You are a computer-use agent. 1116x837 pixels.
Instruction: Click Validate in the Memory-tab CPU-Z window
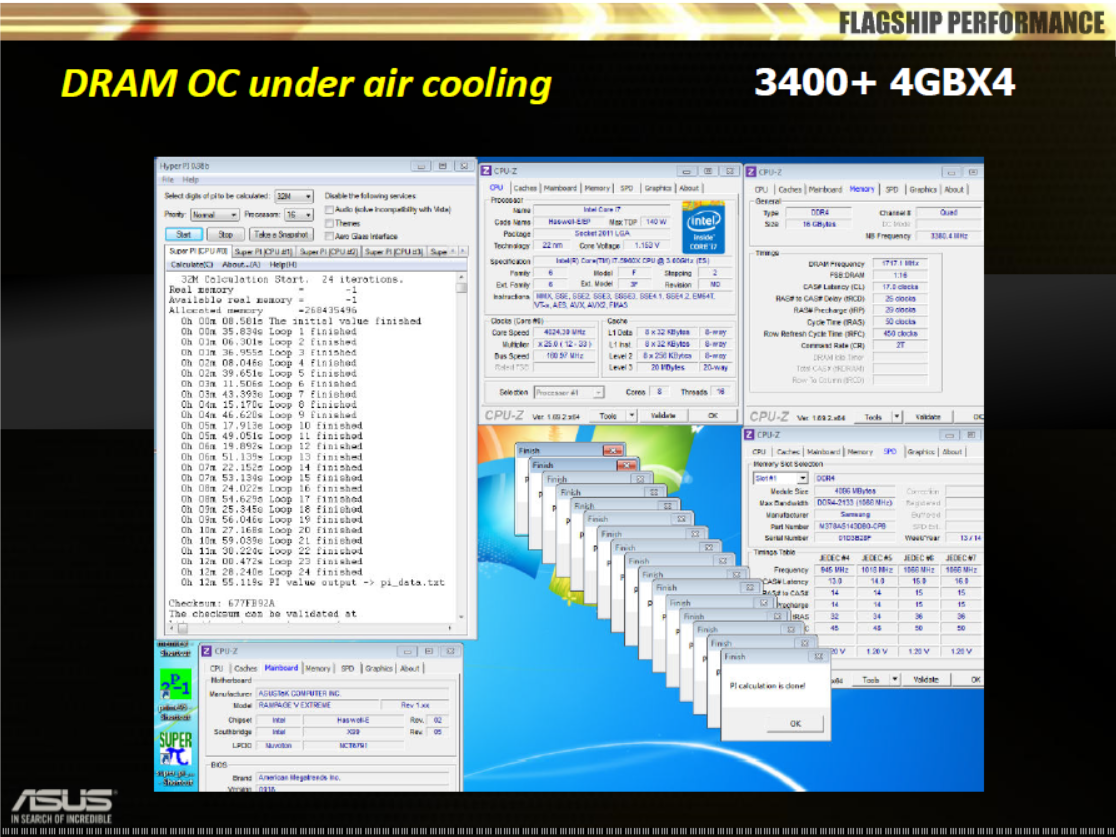point(928,417)
